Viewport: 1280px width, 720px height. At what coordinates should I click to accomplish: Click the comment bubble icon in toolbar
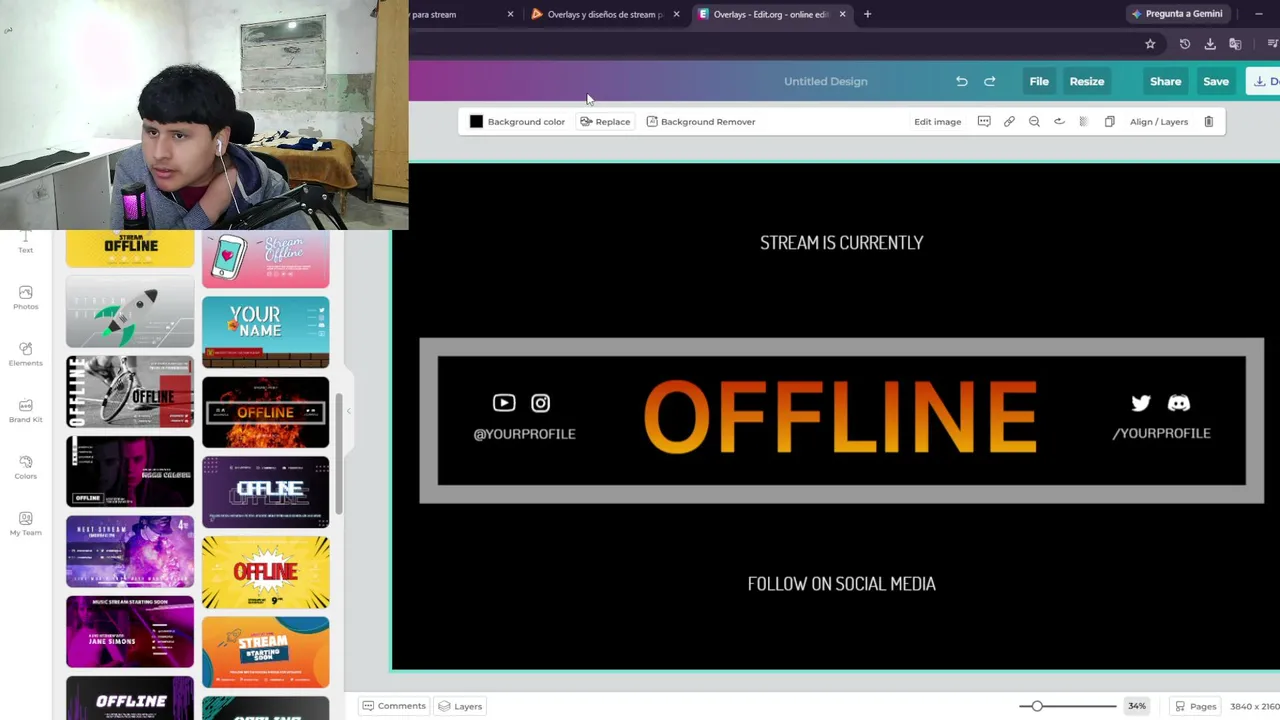[x=984, y=122]
